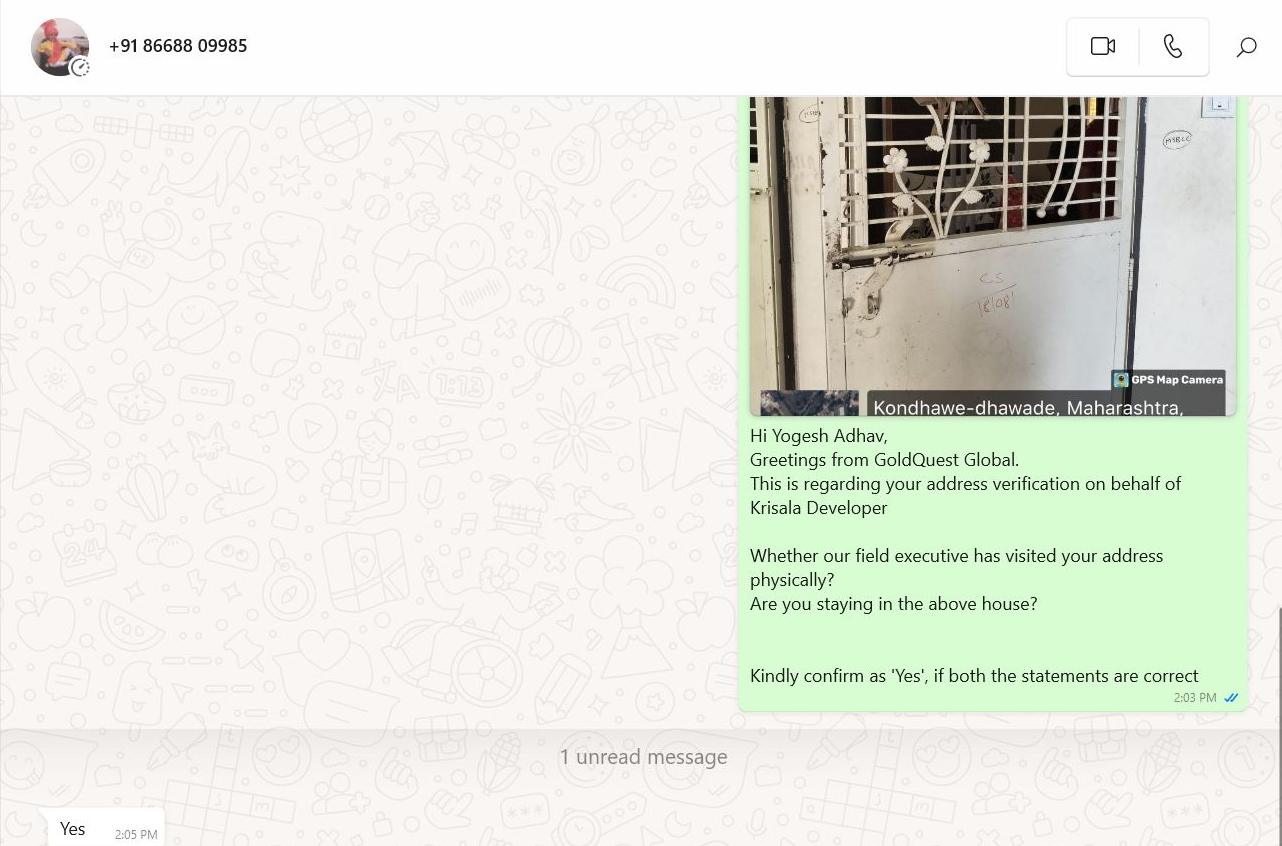Click the blue double-tick read receipt

click(x=1231, y=698)
